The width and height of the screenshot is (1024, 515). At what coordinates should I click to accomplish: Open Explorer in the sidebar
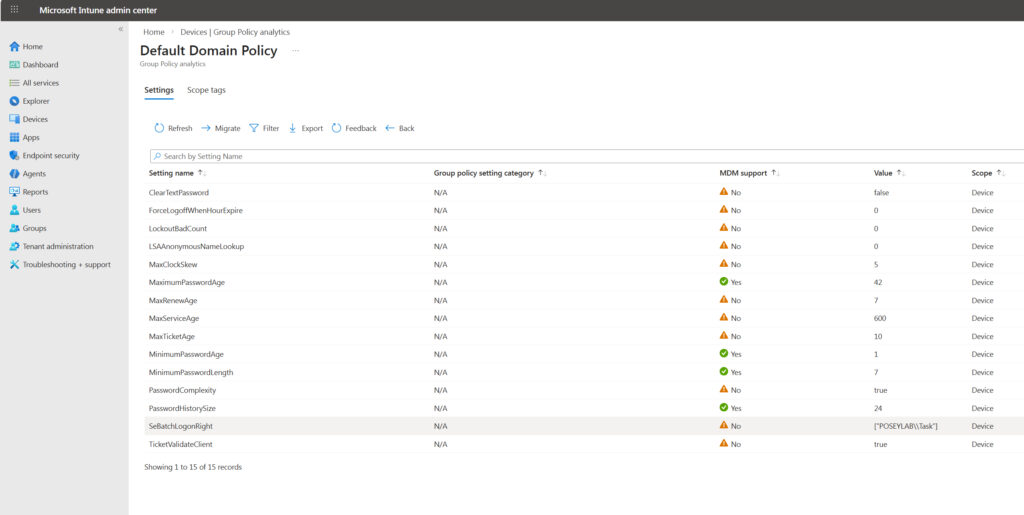click(x=29, y=101)
